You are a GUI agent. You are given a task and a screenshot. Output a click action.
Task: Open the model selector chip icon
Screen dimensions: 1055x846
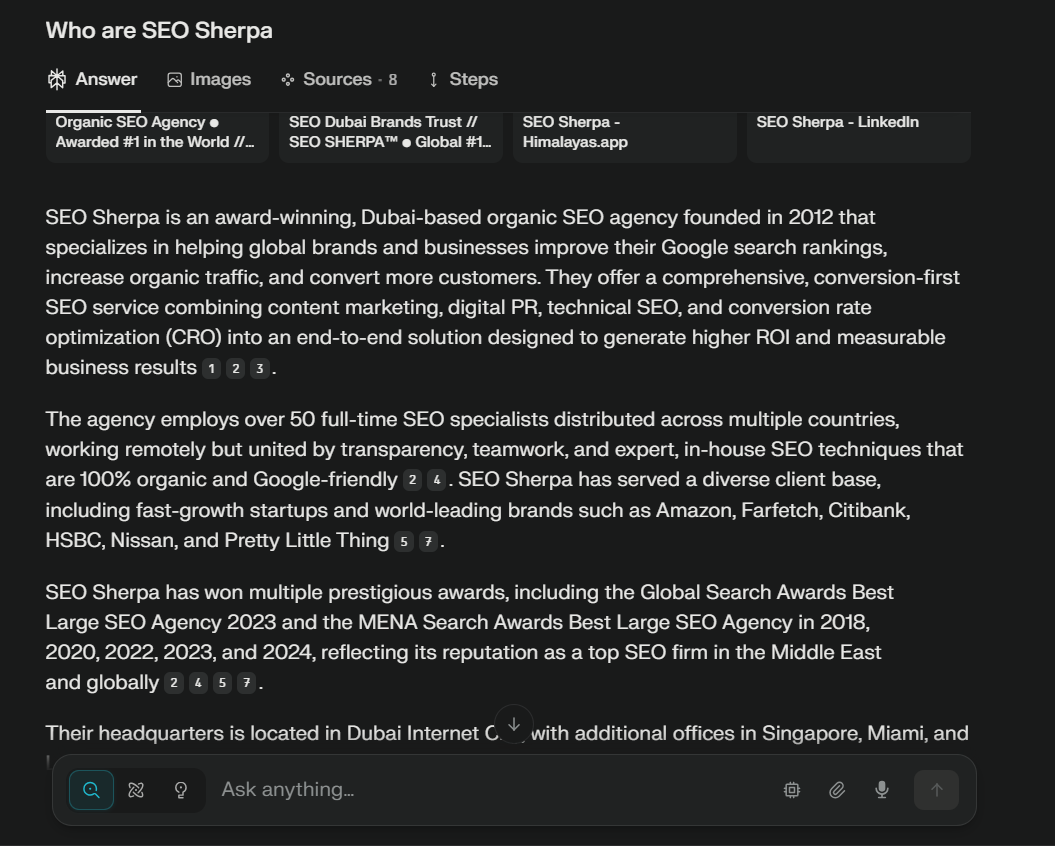[792, 790]
